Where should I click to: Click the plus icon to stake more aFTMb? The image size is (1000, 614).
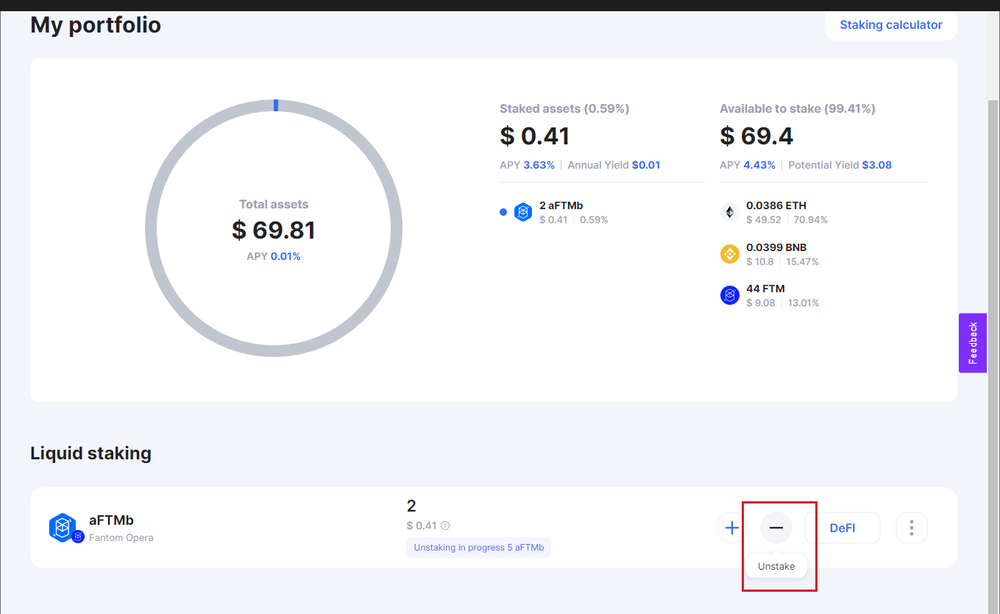click(x=731, y=527)
